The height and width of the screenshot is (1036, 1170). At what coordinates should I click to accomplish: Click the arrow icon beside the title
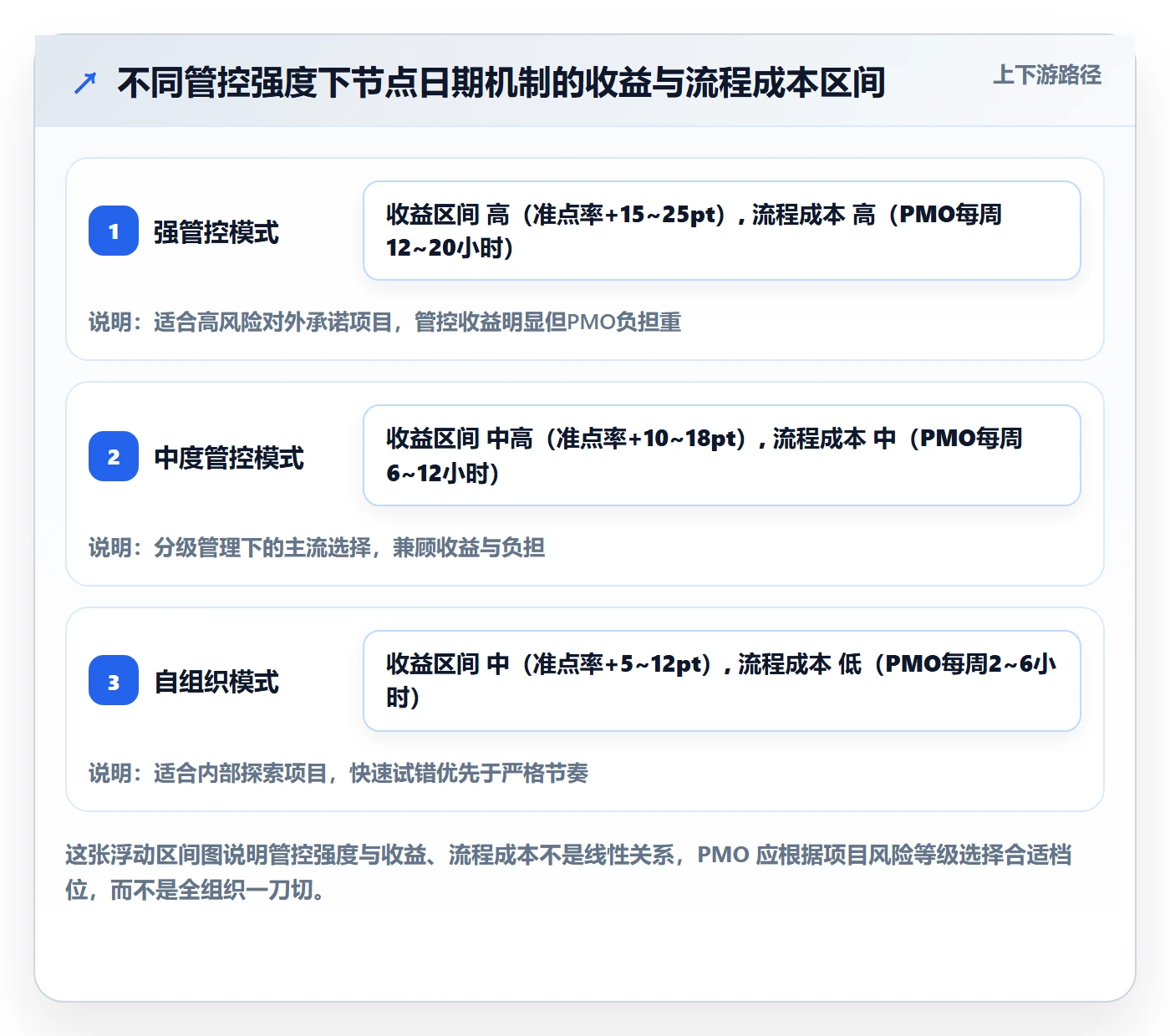85,84
